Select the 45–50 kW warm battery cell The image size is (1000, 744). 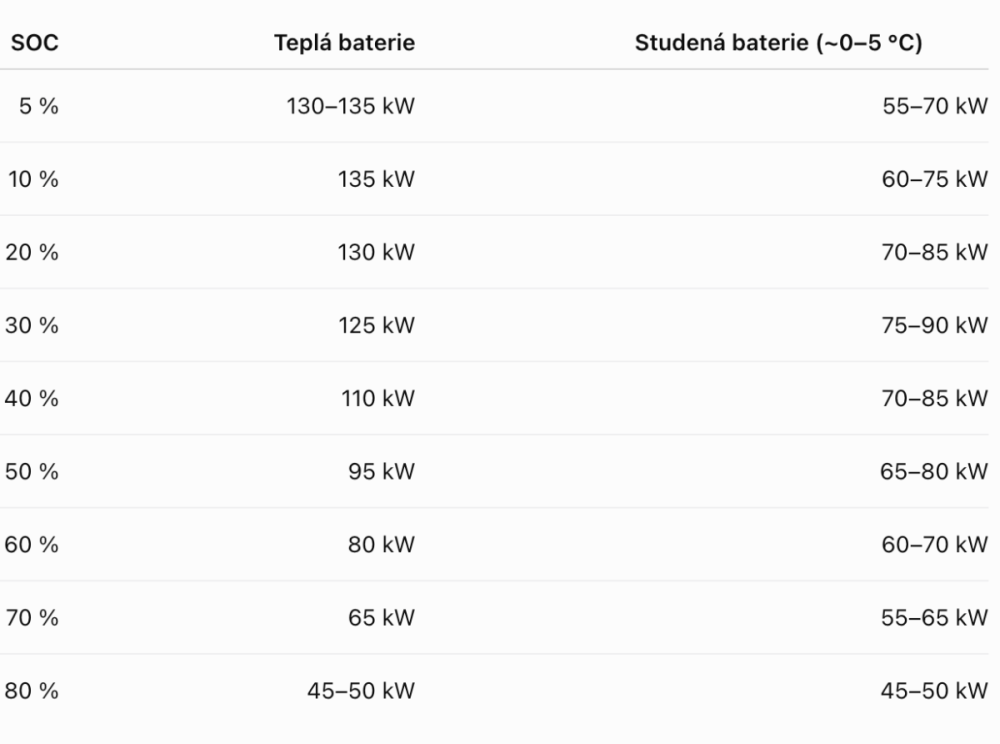361,691
